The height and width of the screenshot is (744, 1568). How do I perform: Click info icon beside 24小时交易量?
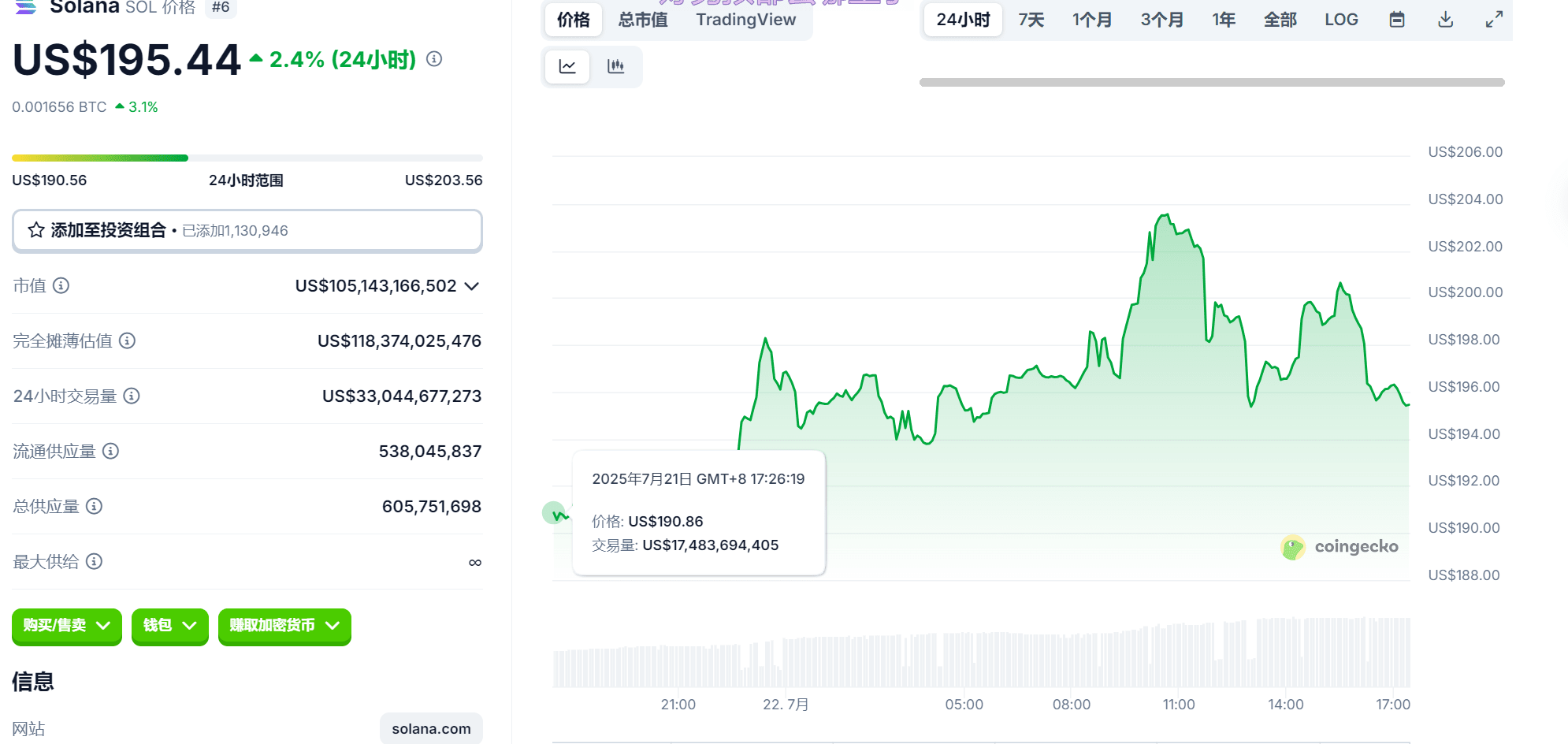coord(132,396)
